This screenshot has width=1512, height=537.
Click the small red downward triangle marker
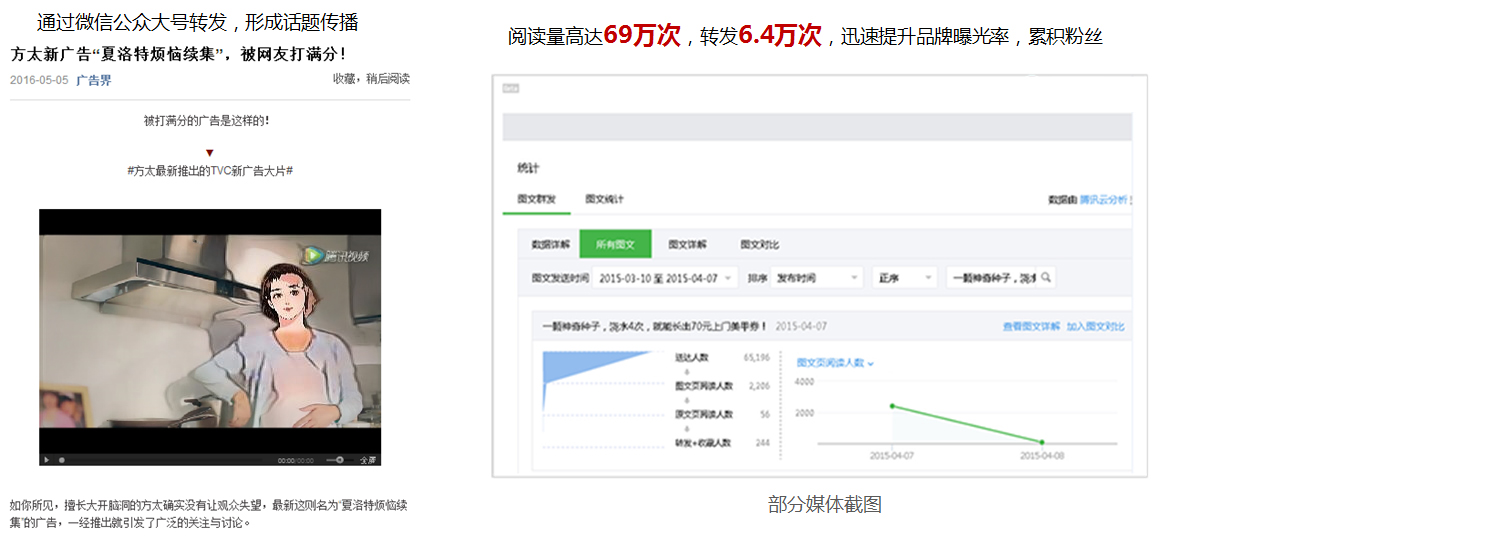pos(209,153)
